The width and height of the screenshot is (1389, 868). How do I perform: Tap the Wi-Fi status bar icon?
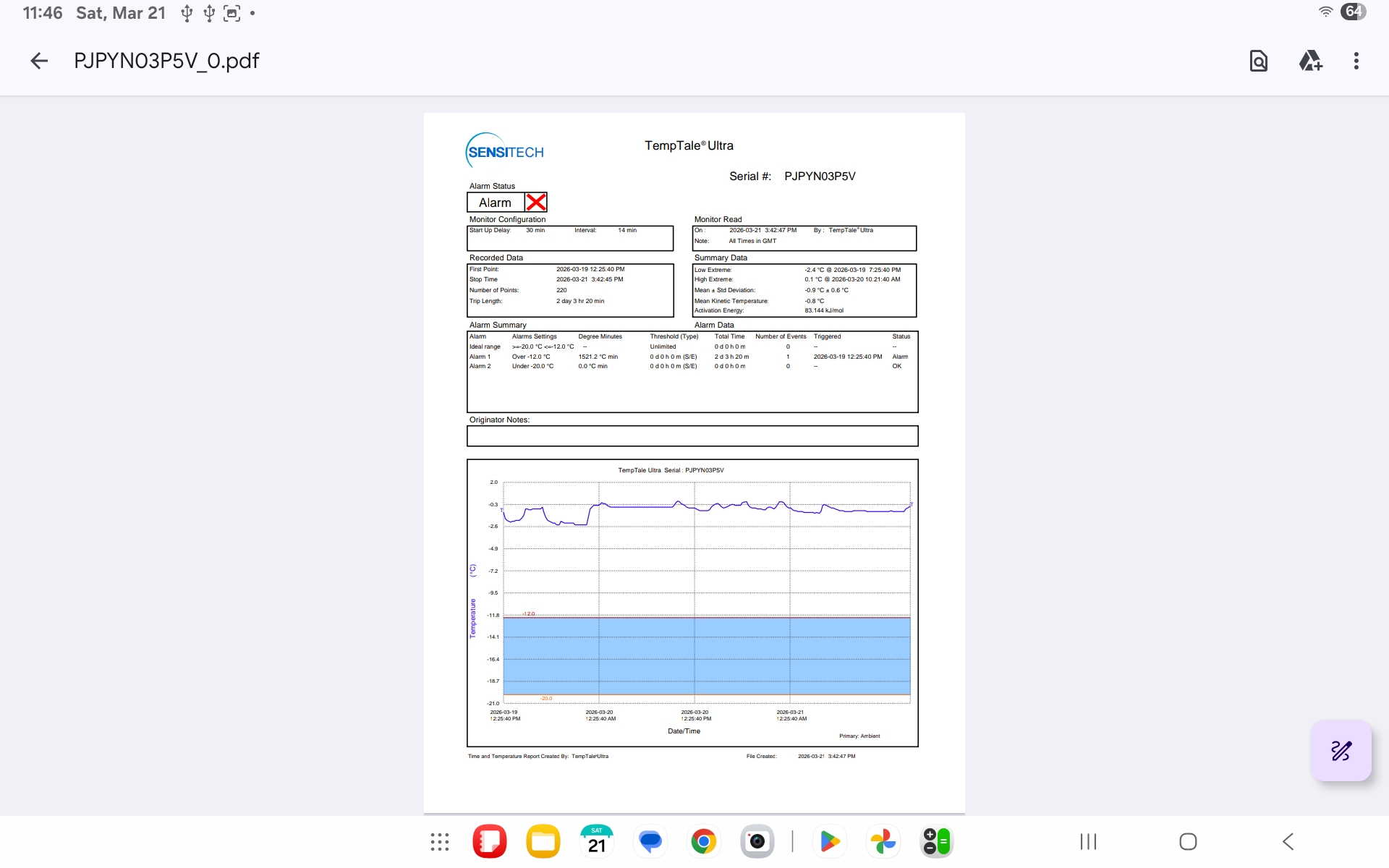pyautogui.click(x=1325, y=12)
